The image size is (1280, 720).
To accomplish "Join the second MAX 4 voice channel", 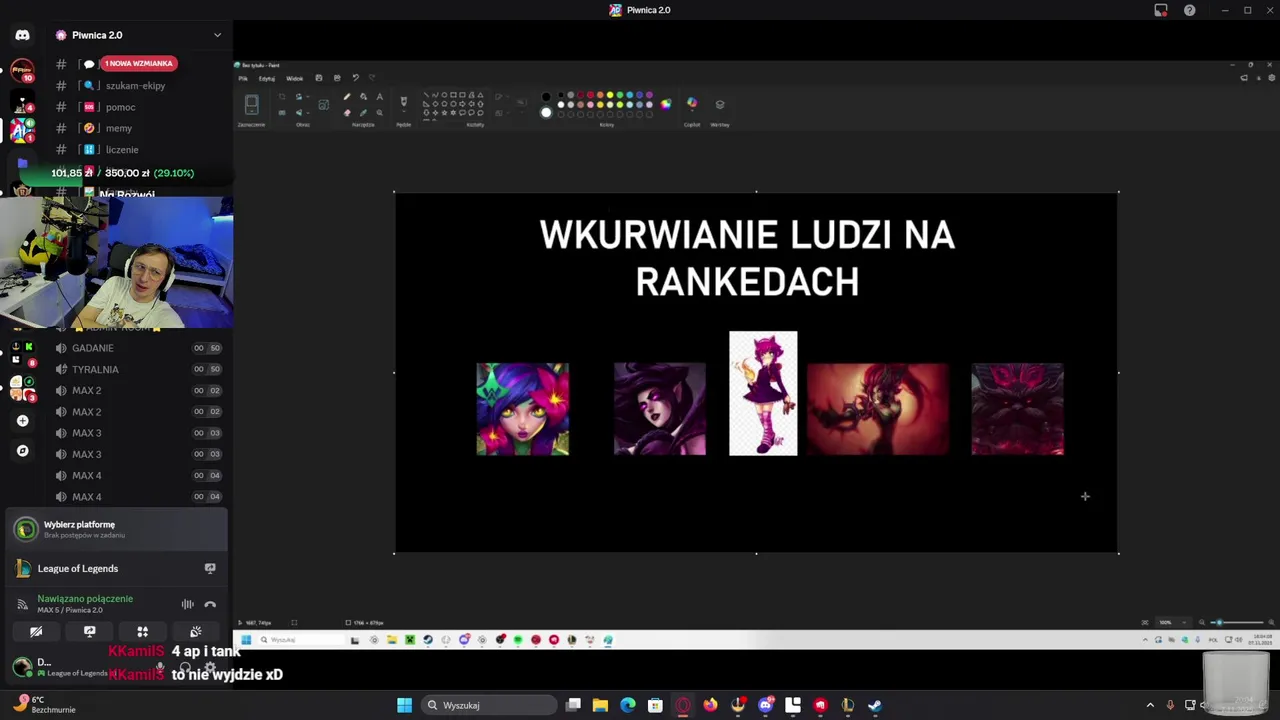I will [x=86, y=497].
